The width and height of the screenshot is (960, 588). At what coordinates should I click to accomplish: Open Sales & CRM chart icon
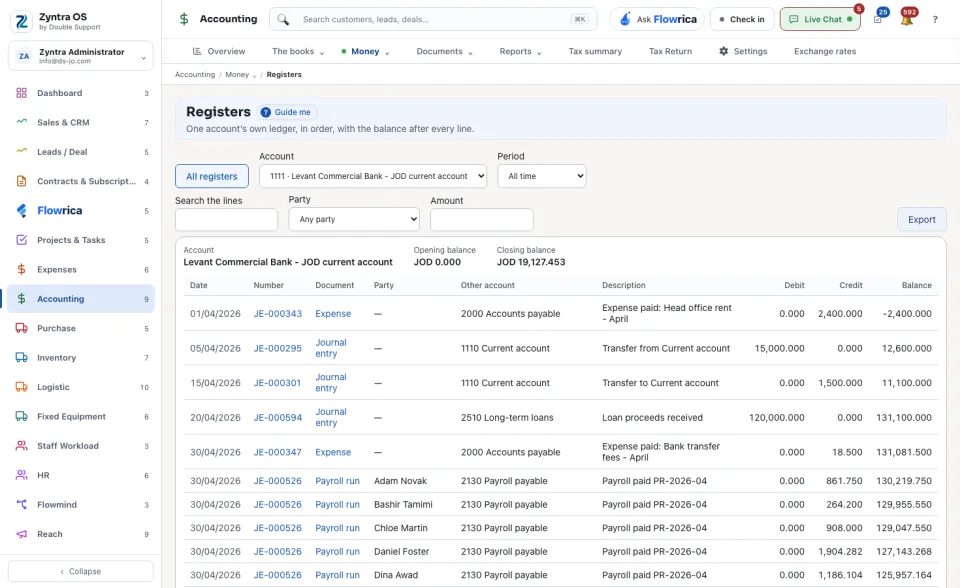pyautogui.click(x=21, y=122)
